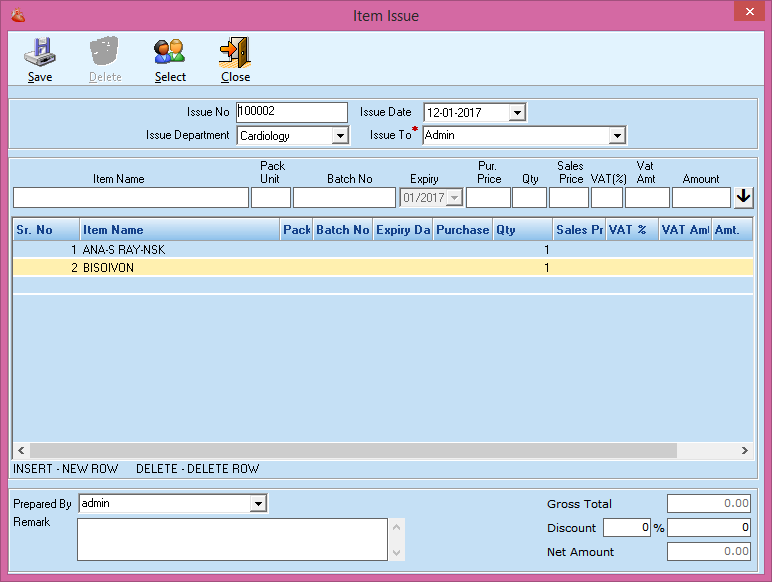The width and height of the screenshot is (772, 582).
Task: Open the Issue Date dropdown
Action: click(517, 113)
